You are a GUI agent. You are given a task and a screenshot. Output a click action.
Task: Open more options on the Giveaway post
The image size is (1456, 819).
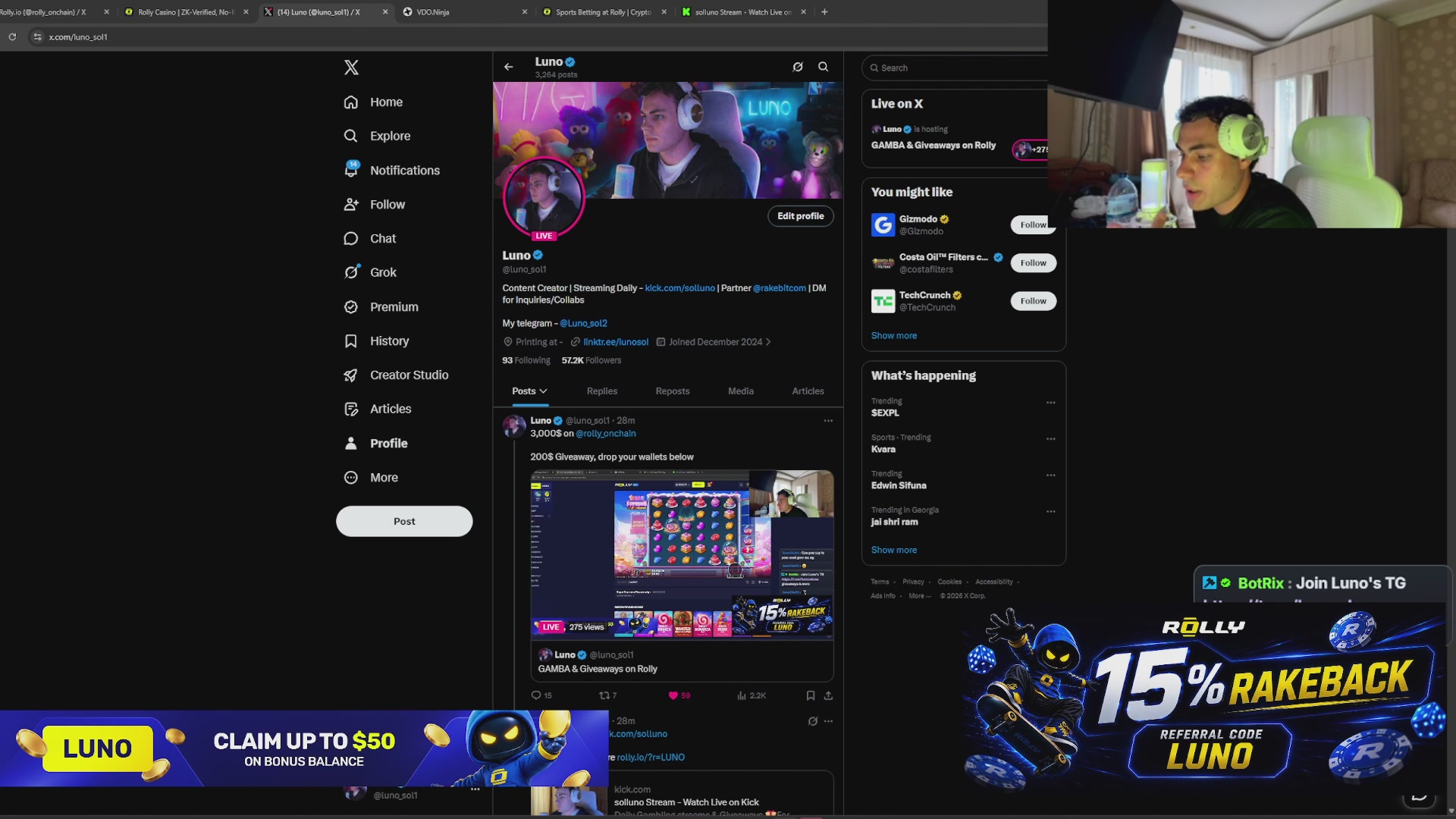pyautogui.click(x=828, y=421)
